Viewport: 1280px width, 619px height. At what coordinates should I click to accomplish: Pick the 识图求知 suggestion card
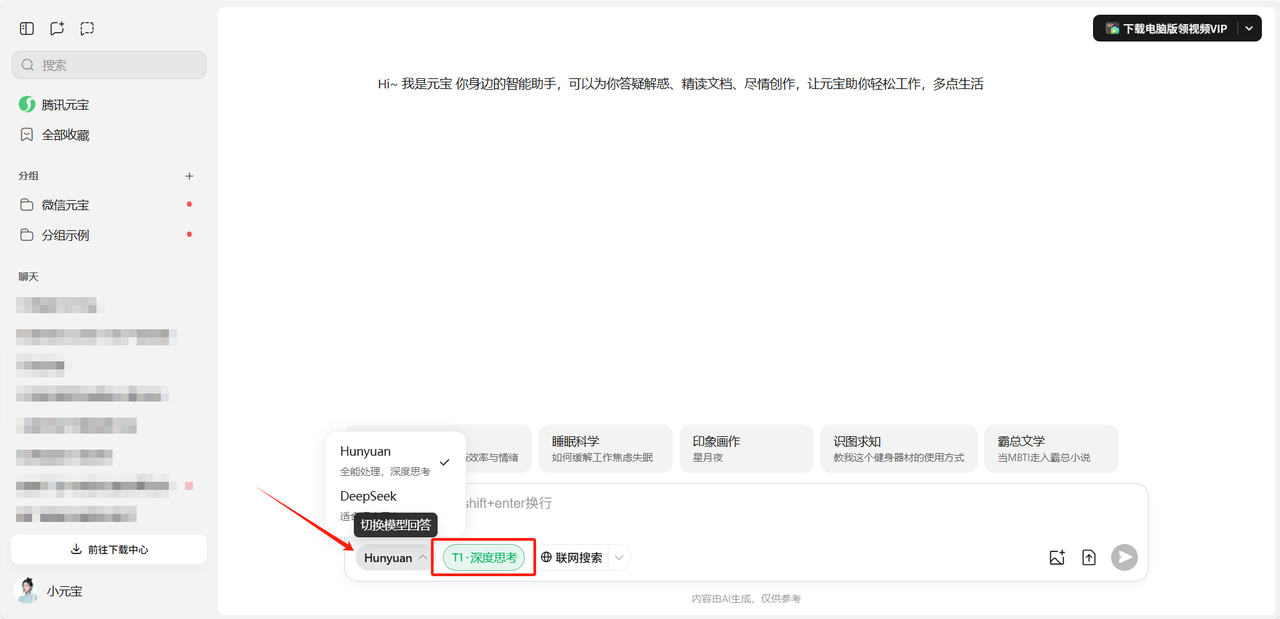point(898,449)
